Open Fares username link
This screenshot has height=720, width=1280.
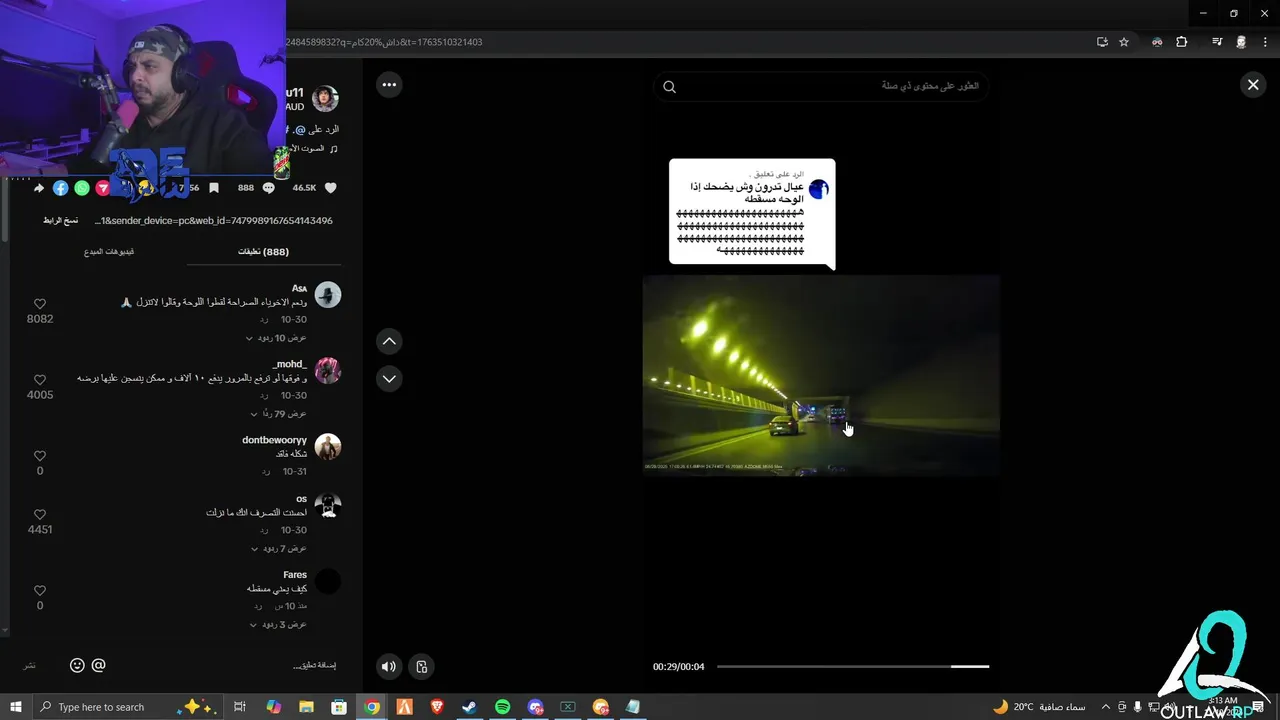coord(295,575)
